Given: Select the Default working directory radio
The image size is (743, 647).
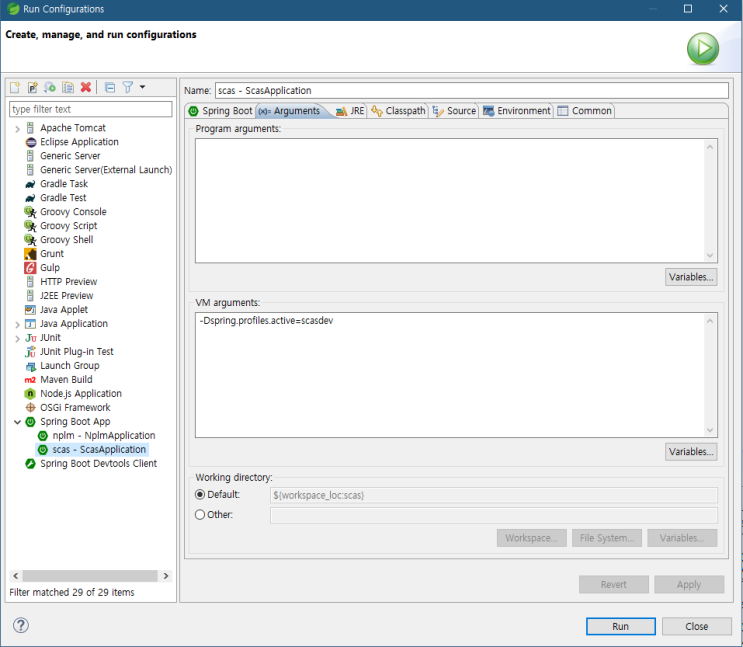Looking at the screenshot, I should pyautogui.click(x=200, y=494).
